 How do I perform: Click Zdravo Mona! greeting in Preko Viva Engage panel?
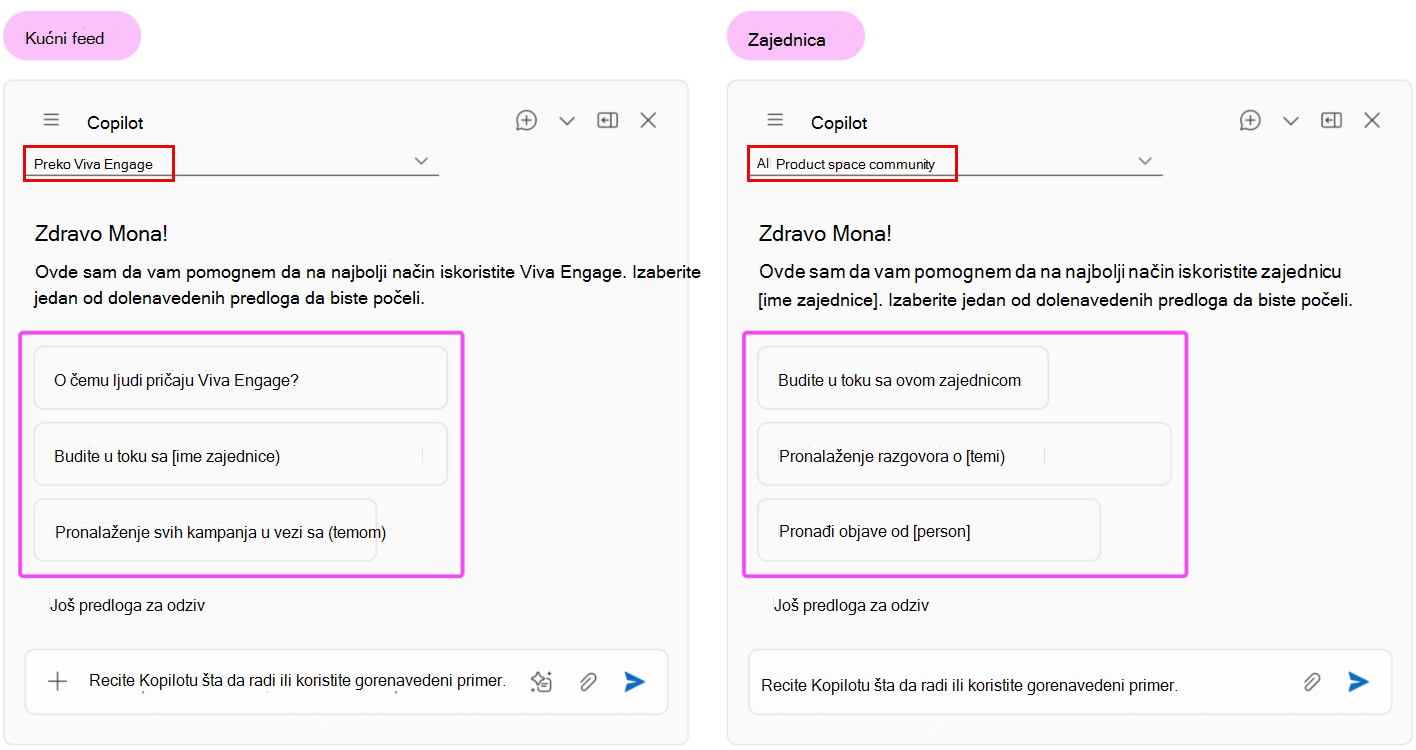click(x=101, y=234)
